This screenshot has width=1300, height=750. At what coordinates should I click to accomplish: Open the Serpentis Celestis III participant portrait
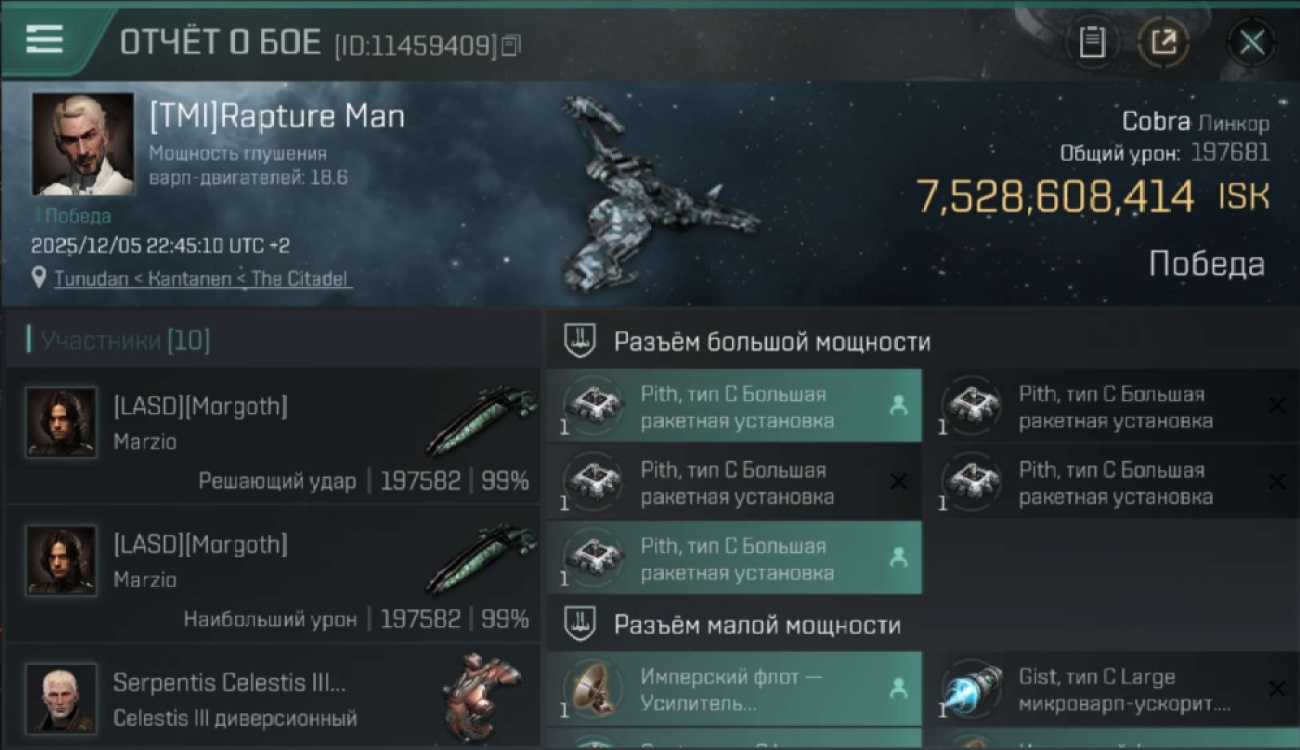[61, 699]
